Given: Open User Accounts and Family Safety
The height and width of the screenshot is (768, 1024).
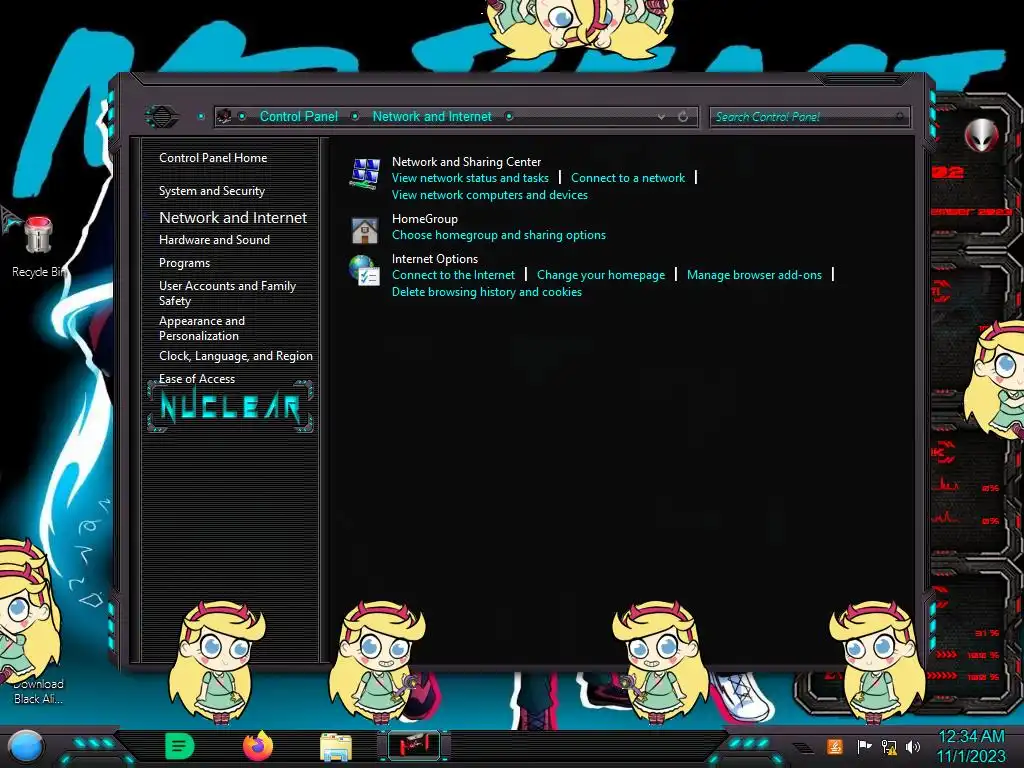Looking at the screenshot, I should (x=227, y=293).
